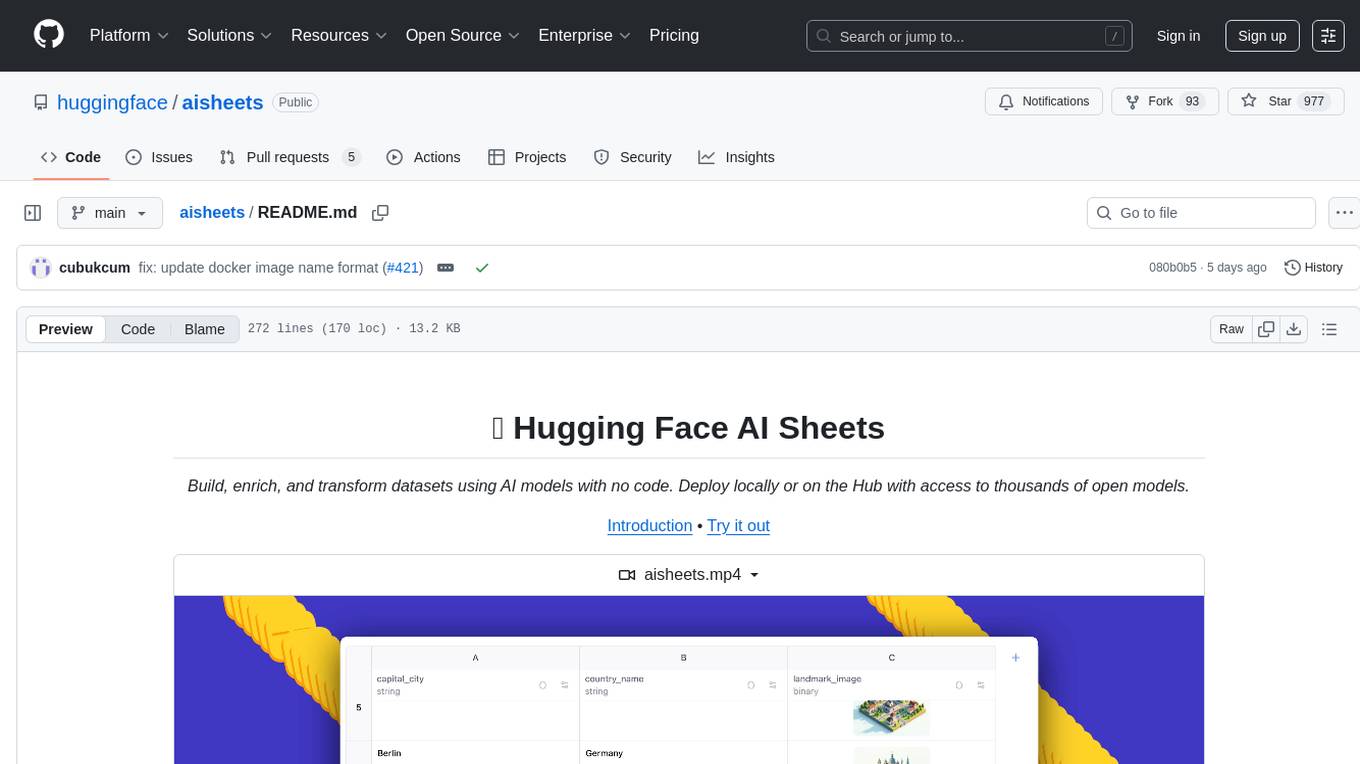This screenshot has width=1360, height=764.
Task: View the green check status icon
Action: click(482, 267)
